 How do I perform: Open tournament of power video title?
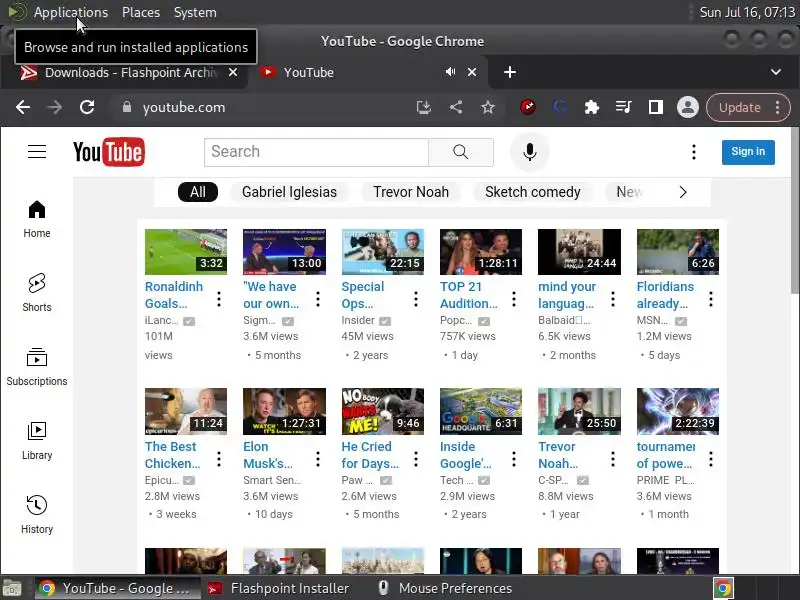click(x=666, y=455)
